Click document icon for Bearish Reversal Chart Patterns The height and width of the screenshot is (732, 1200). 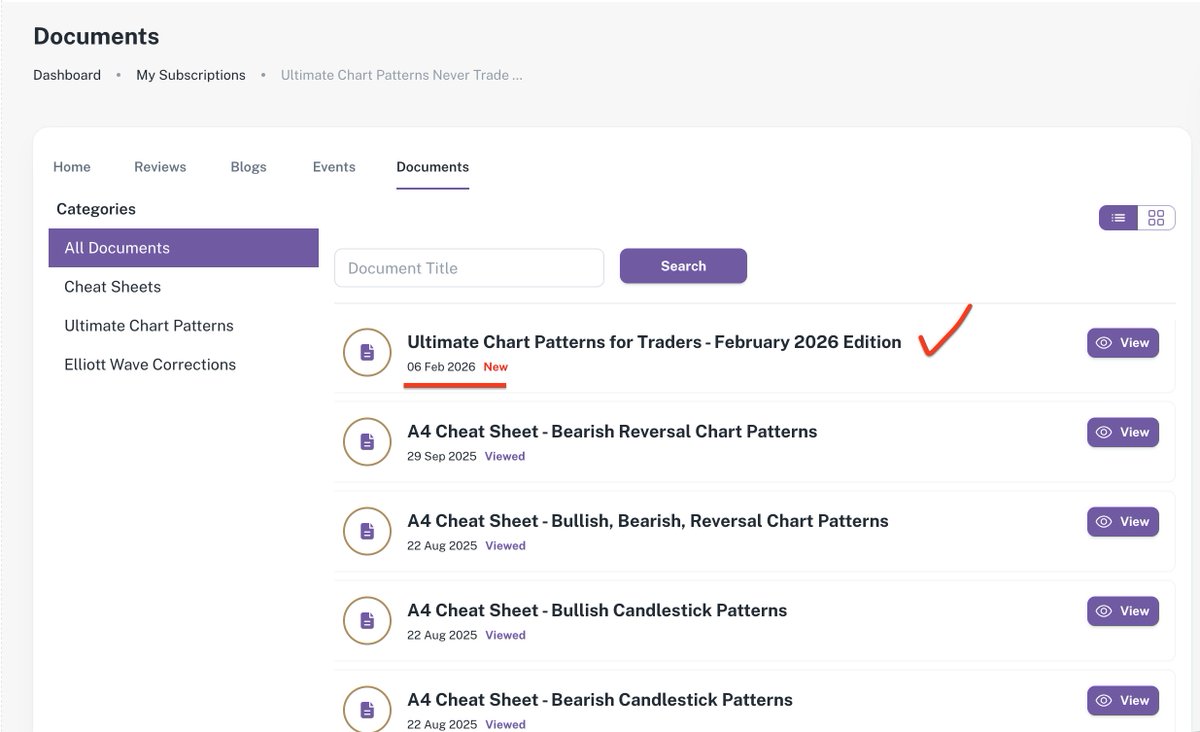pyautogui.click(x=367, y=442)
